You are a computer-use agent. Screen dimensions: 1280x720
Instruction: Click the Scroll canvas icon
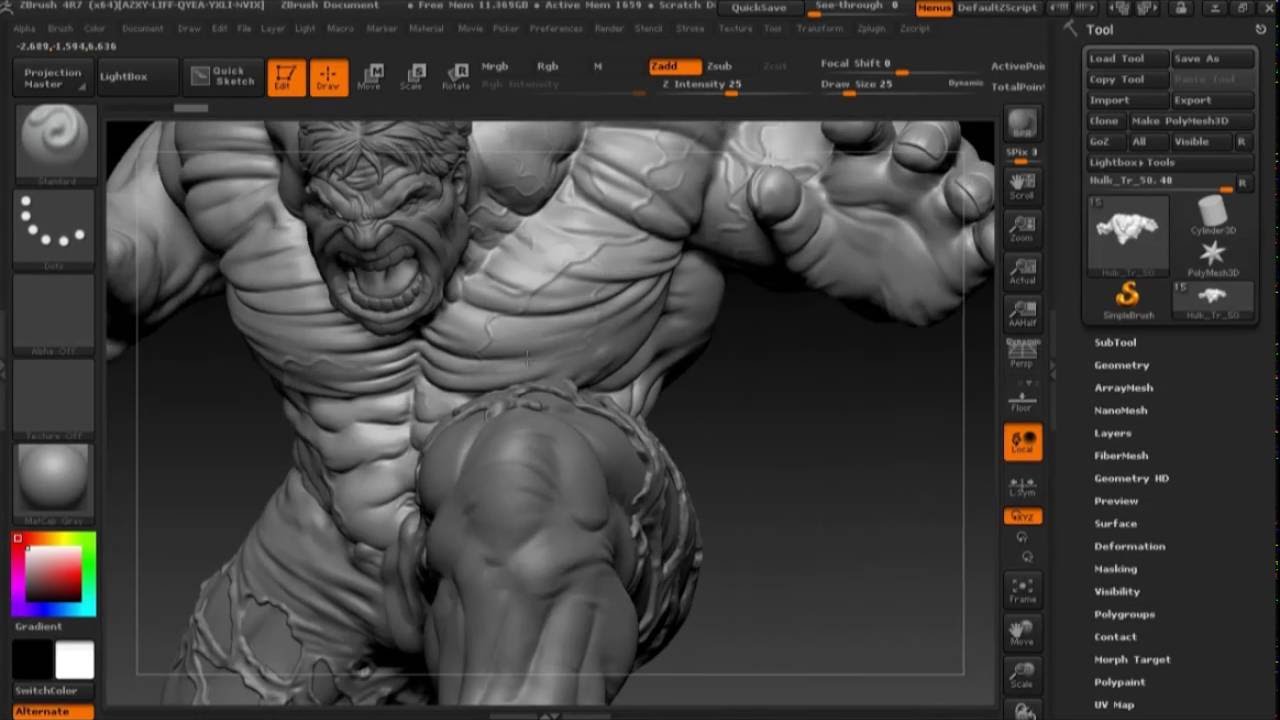[1022, 186]
